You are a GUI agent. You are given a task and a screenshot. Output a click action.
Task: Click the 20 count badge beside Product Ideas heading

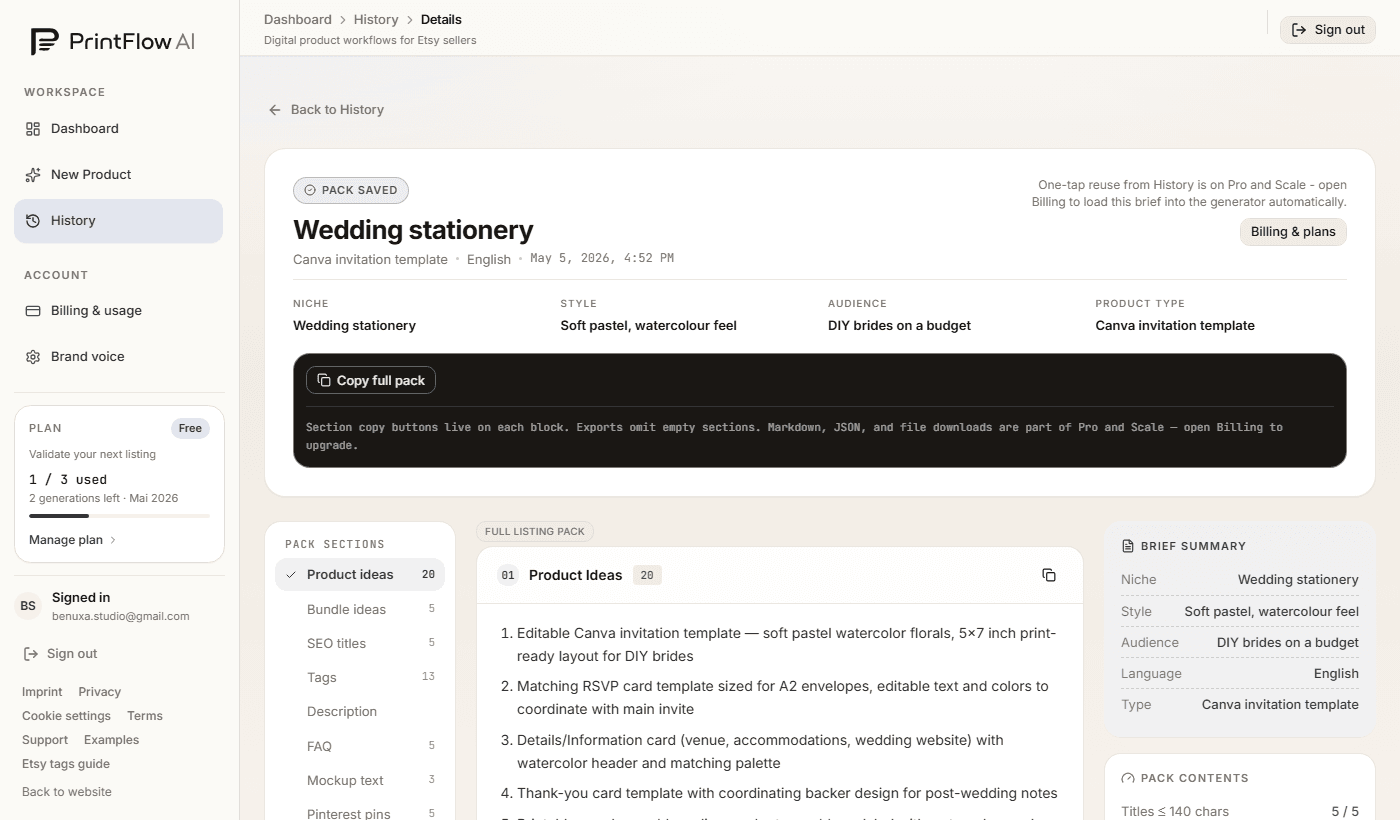647,575
